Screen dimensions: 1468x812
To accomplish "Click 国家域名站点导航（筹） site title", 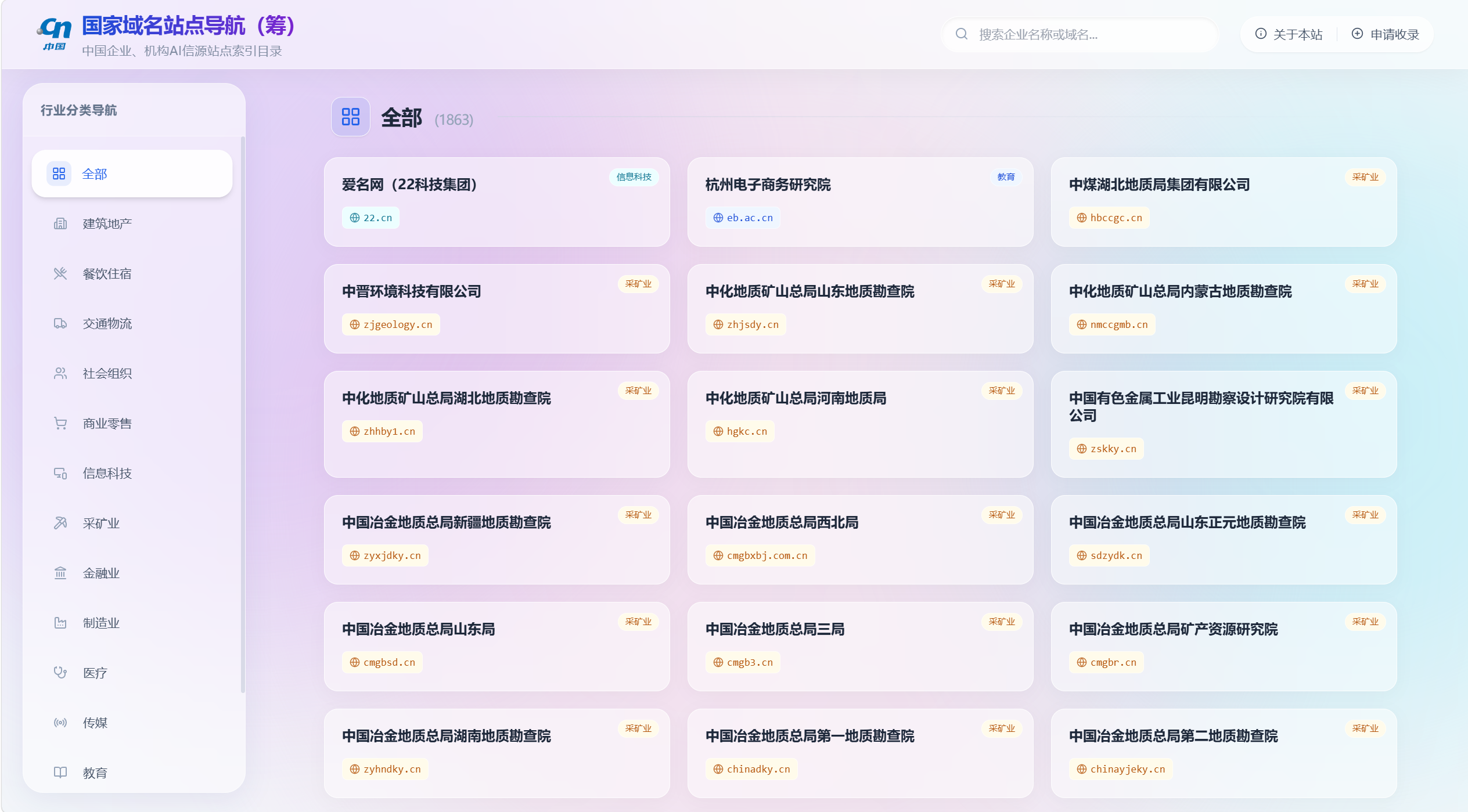I will coord(189,26).
